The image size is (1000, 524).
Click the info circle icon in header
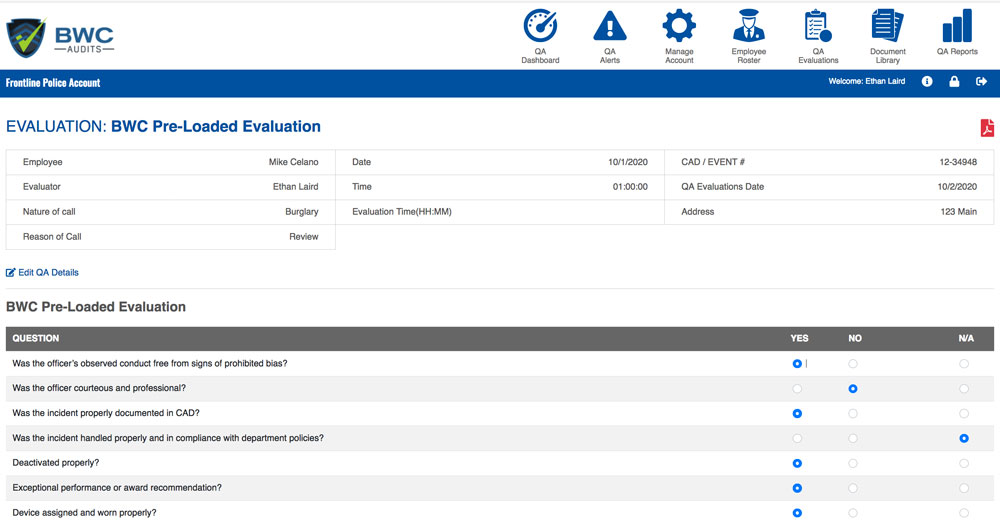coord(927,82)
